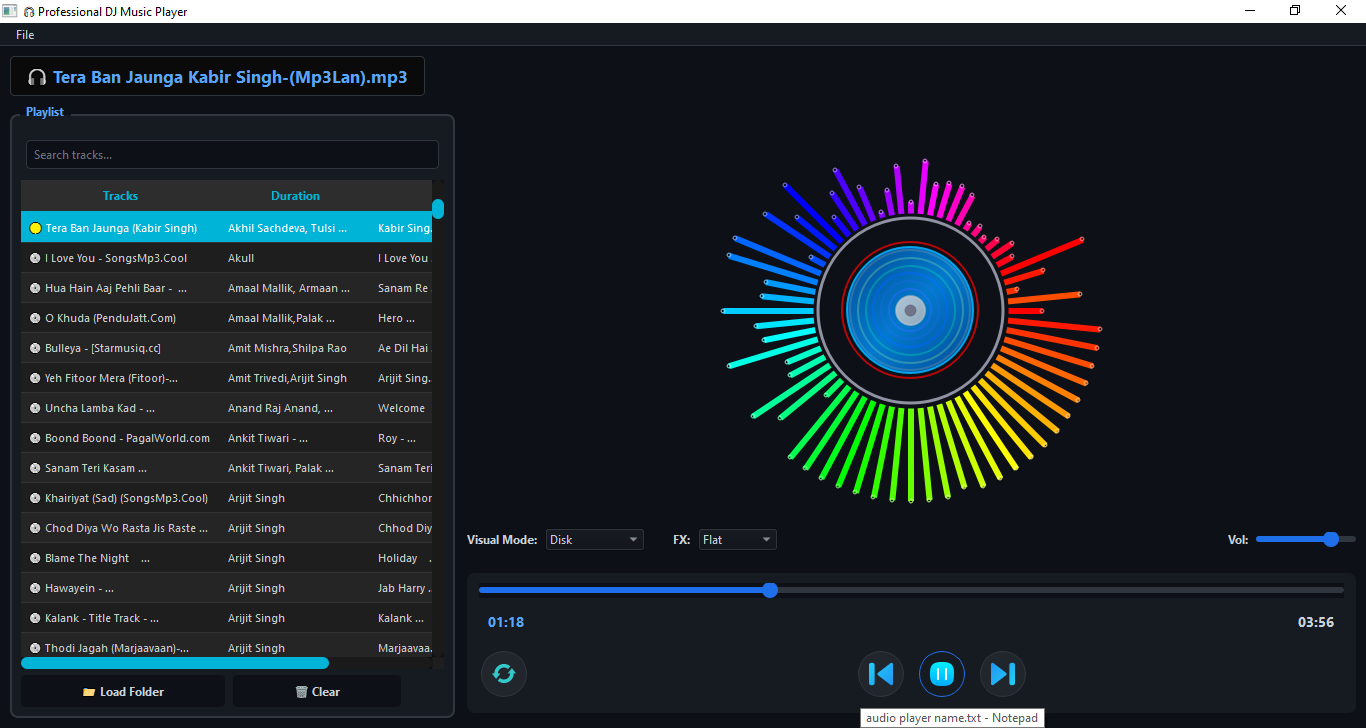Screen dimensions: 1366x728
Task: Select artist "Amit Mishra,Shilpa Rao"
Action: (287, 348)
